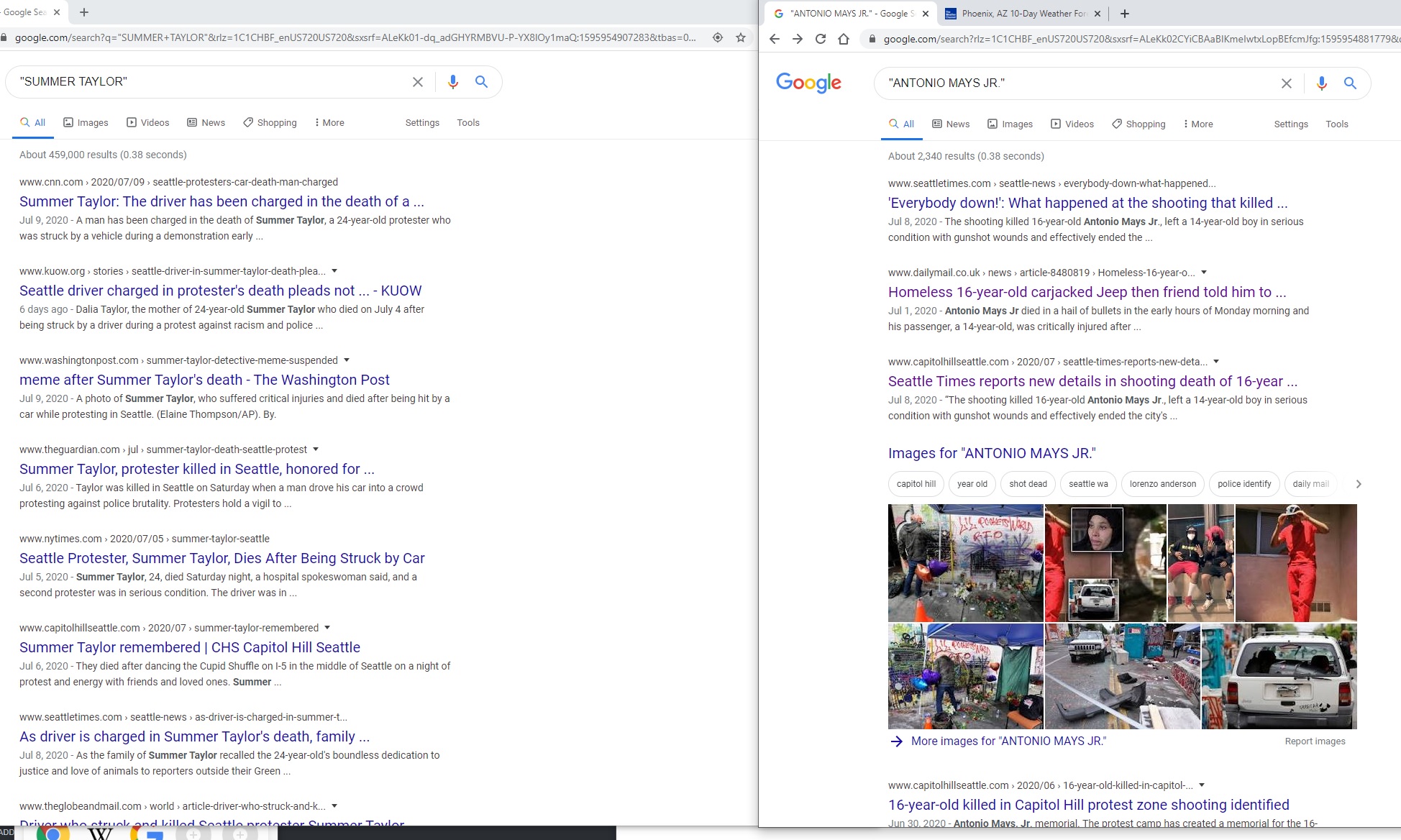Expand the dropdown arrow beside the summer-taylor-remembered result
The image size is (1401, 840).
click(x=327, y=628)
